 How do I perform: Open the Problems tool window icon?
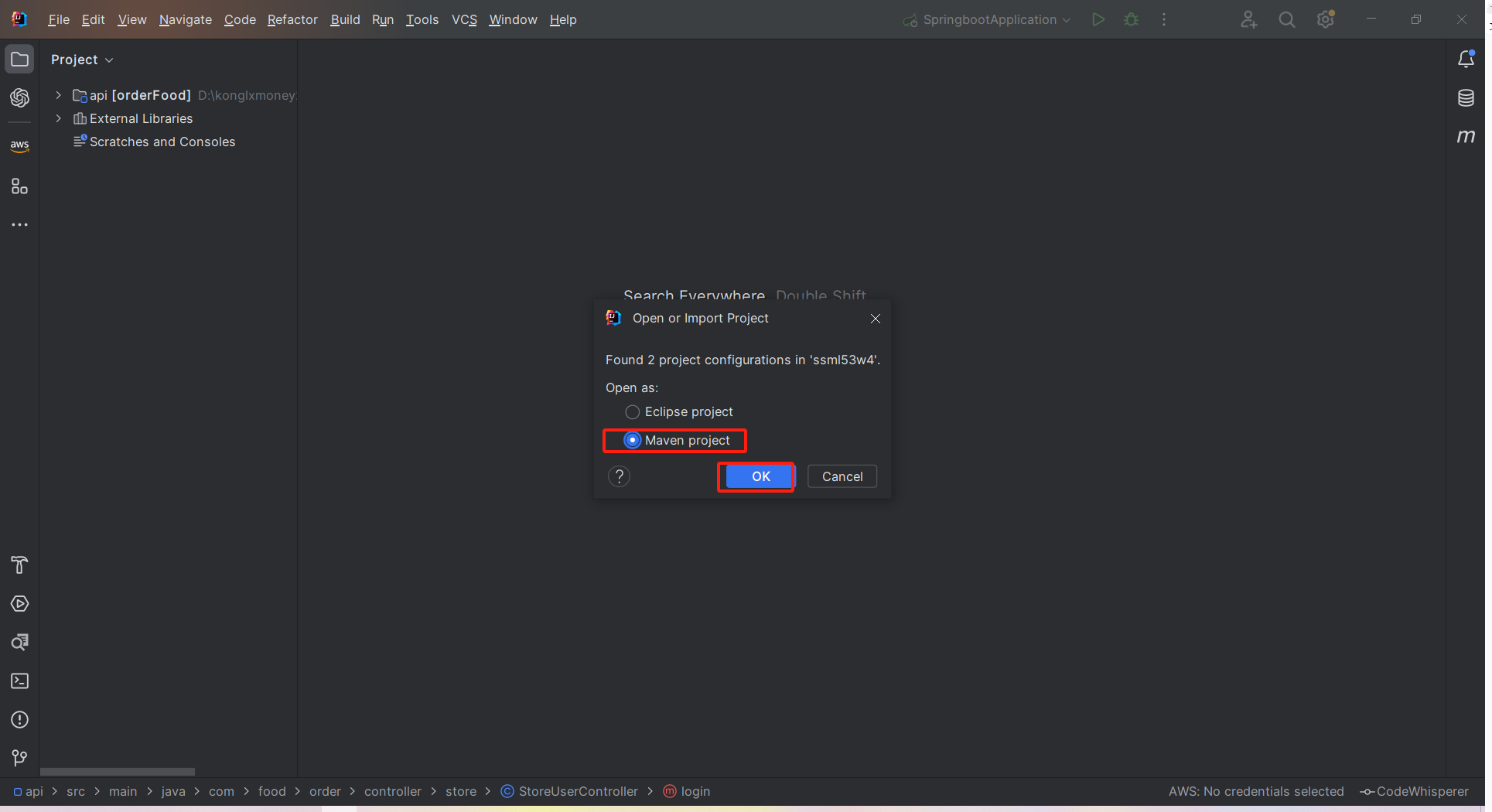point(19,720)
